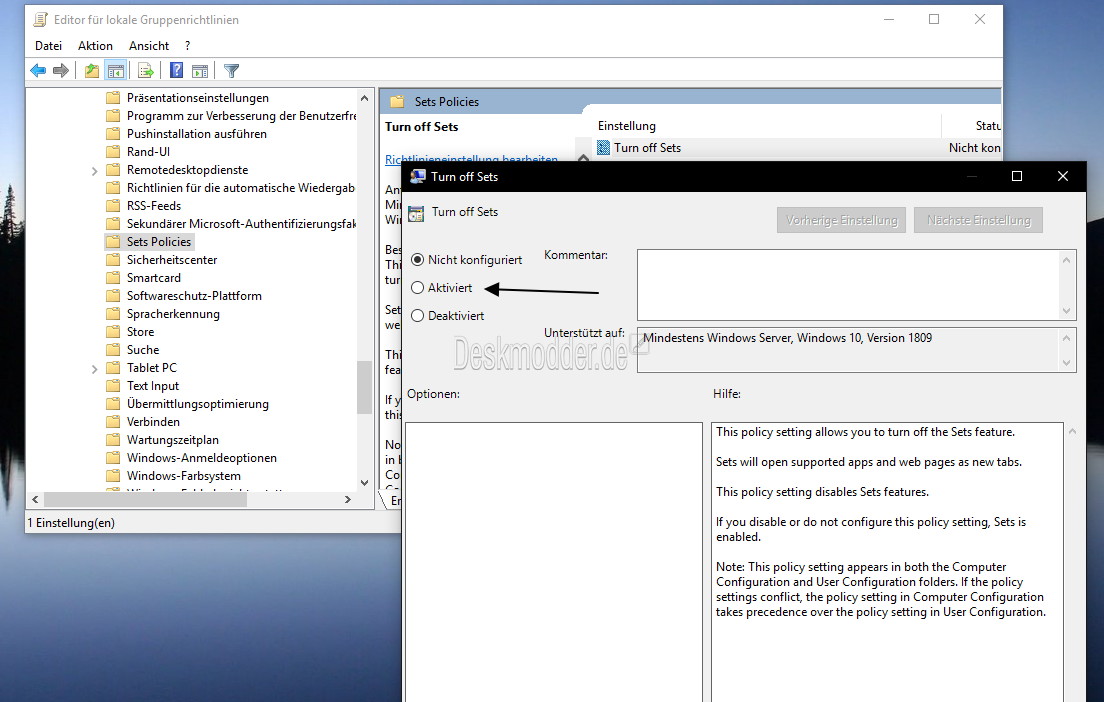
Task: Click the Nächste Einstellung button
Action: tap(979, 220)
